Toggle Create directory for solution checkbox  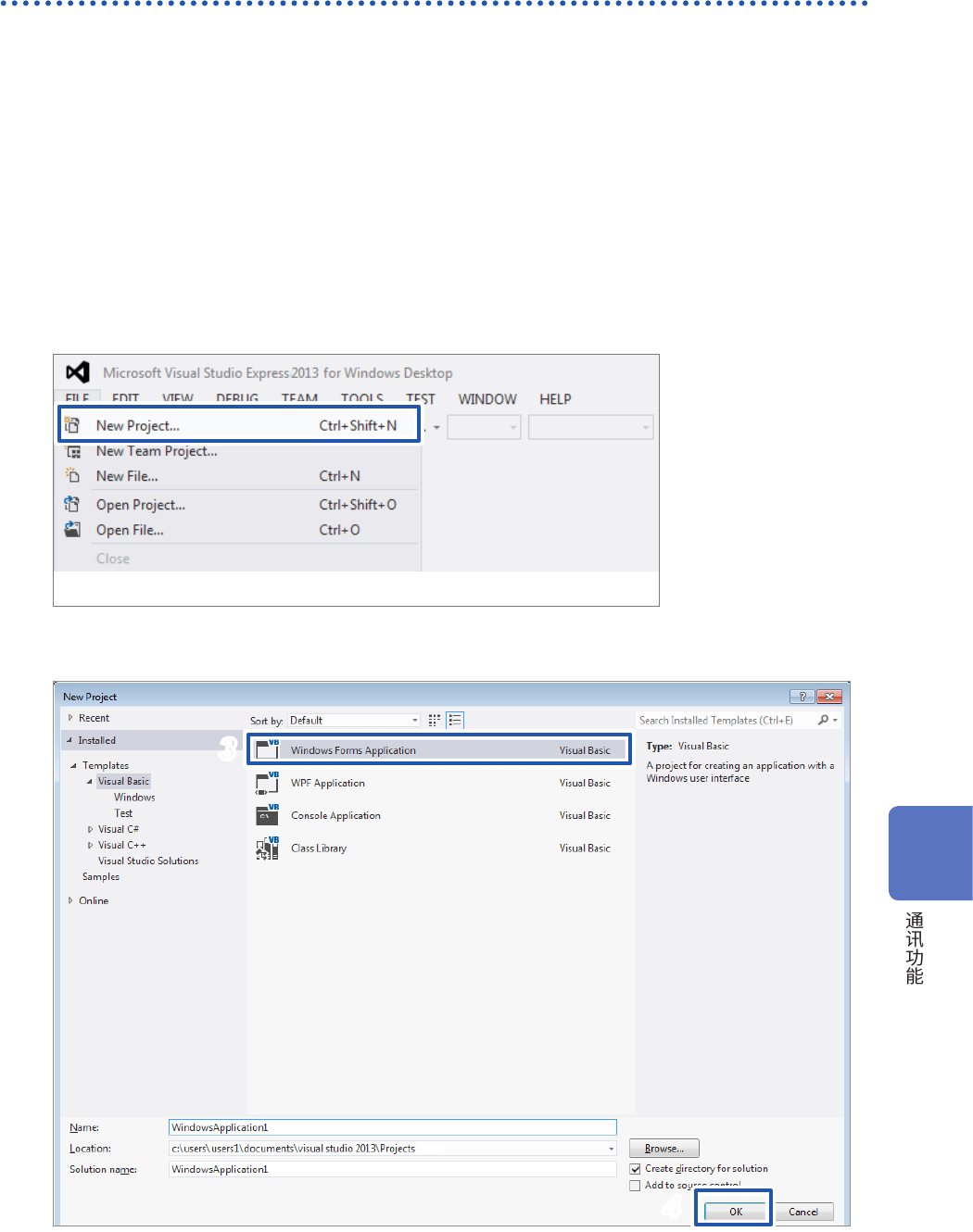click(x=635, y=1169)
